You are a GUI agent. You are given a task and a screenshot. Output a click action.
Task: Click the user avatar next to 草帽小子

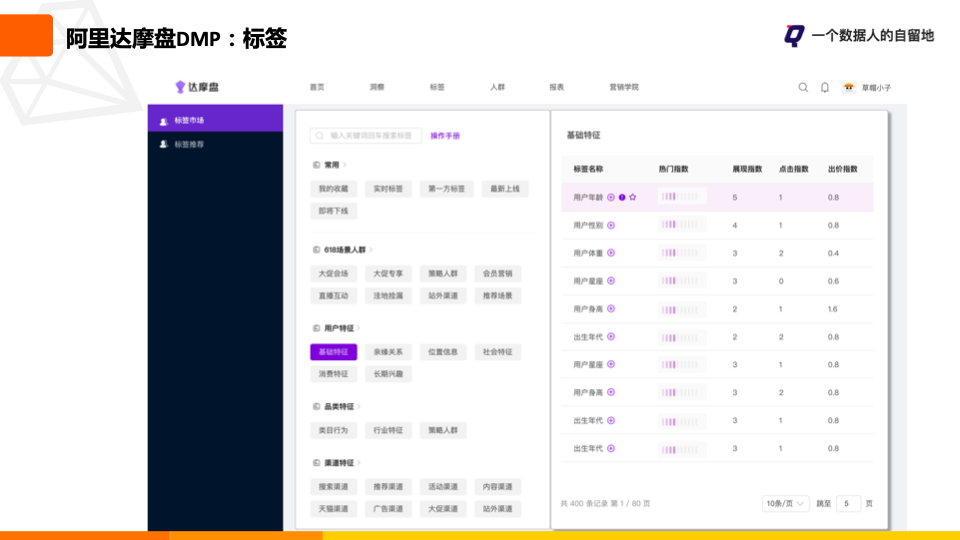[849, 88]
